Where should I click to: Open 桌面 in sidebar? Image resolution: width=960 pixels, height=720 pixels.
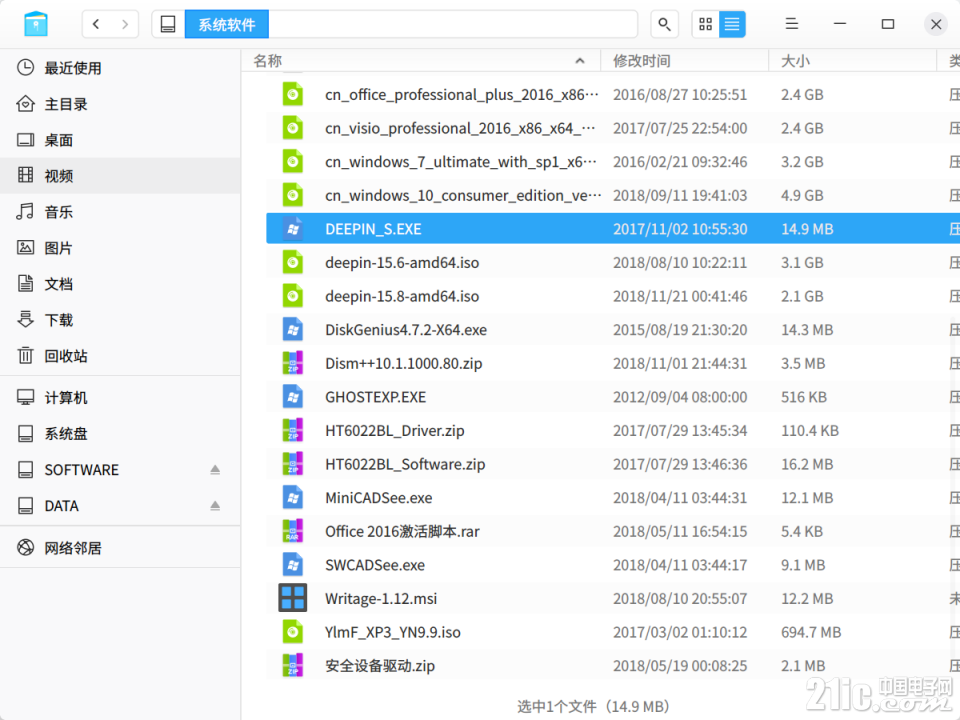pos(120,140)
